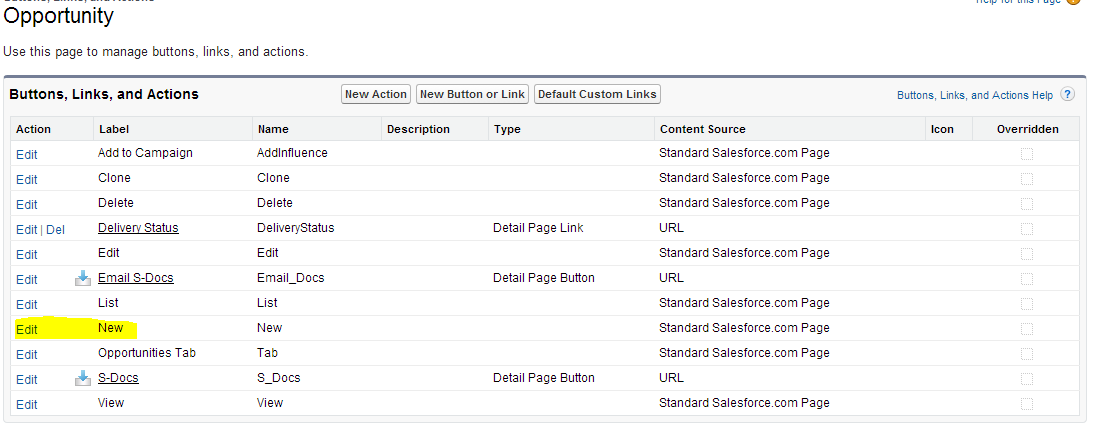Select the DeliveryStatus name cell

[295, 228]
